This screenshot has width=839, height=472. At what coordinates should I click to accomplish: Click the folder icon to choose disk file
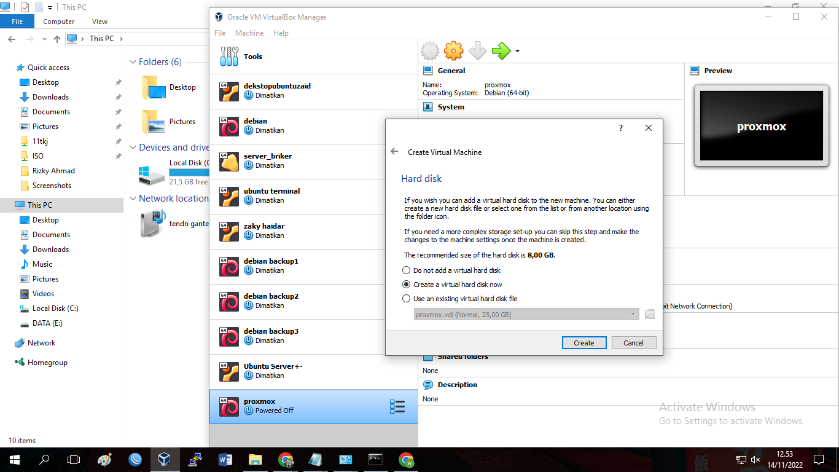click(x=650, y=314)
